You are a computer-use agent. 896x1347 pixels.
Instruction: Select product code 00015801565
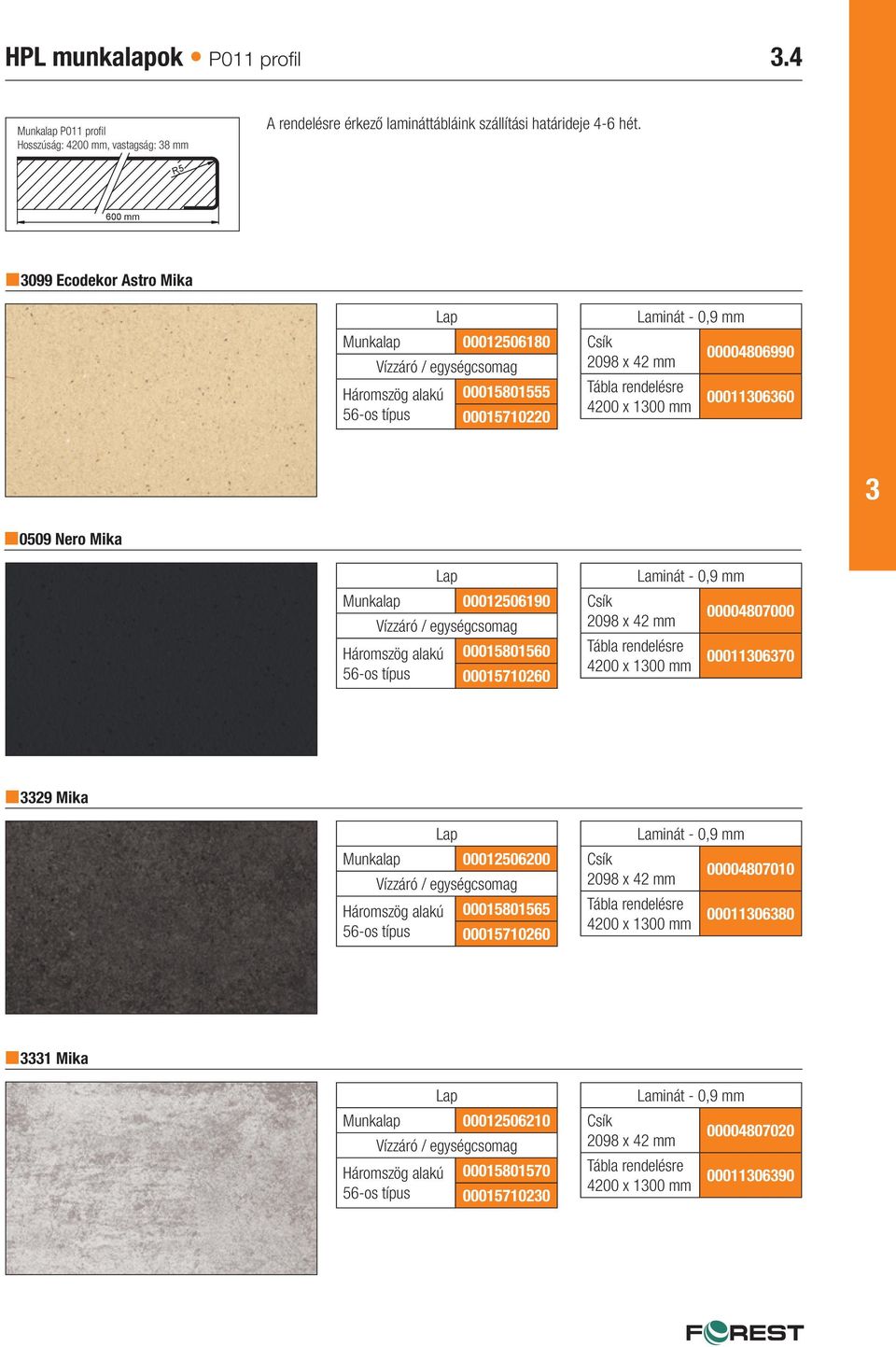tap(506, 909)
